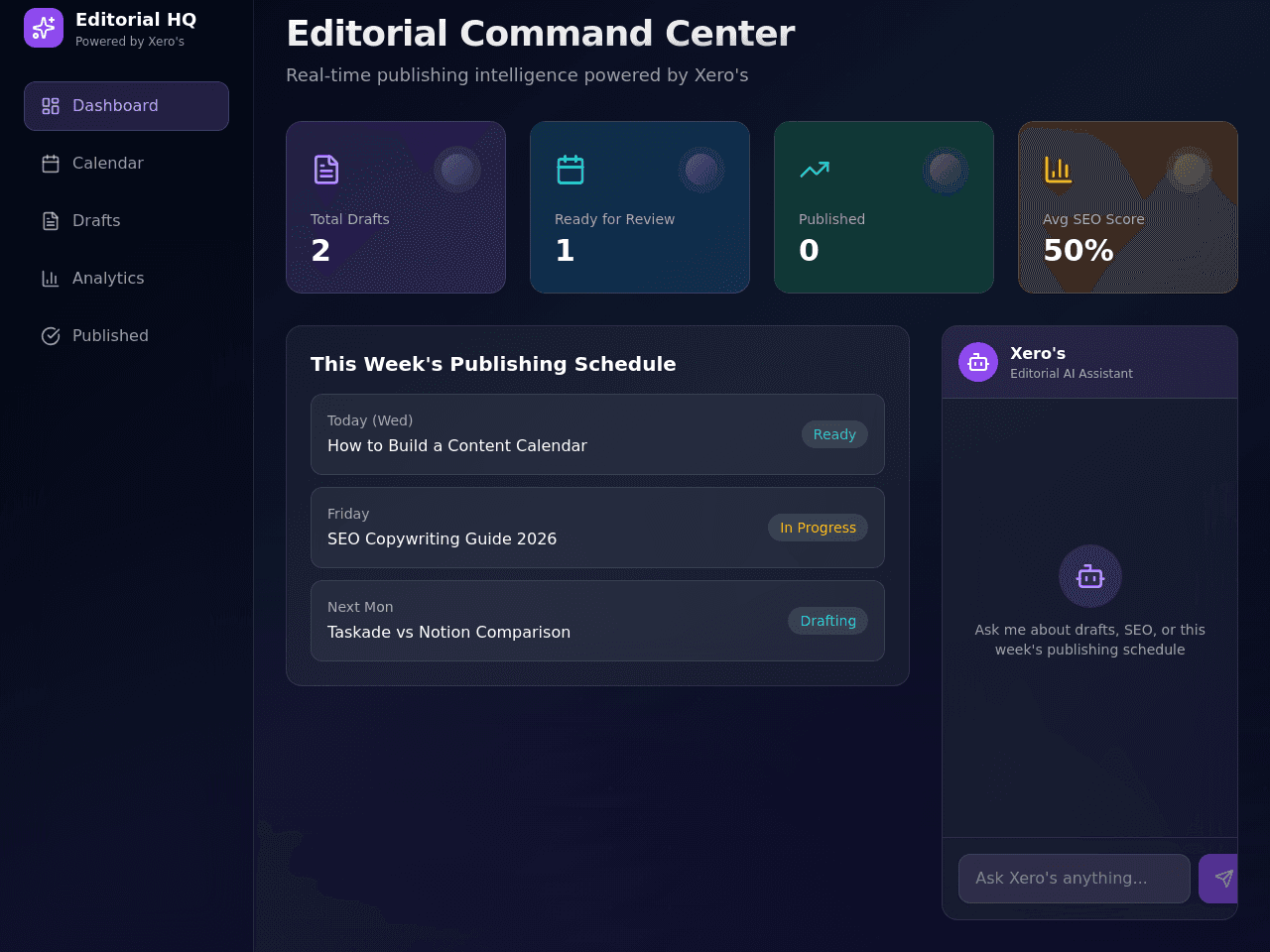Click the Total Drafts document icon
The width and height of the screenshot is (1270, 952).
[326, 170]
